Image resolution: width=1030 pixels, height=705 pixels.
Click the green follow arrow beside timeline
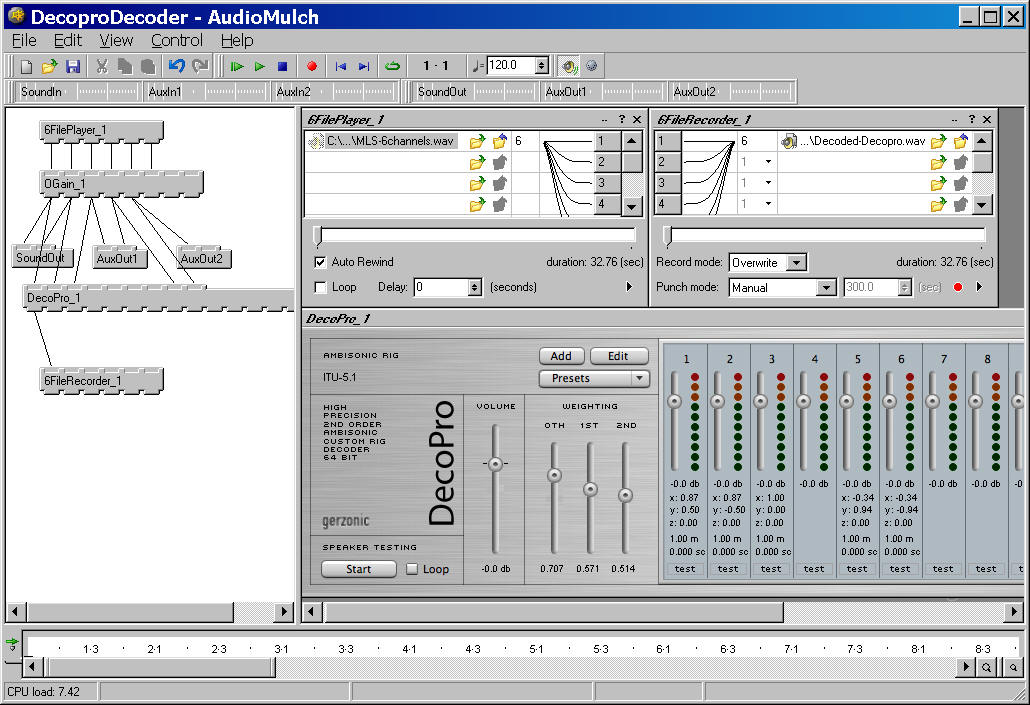coord(12,643)
